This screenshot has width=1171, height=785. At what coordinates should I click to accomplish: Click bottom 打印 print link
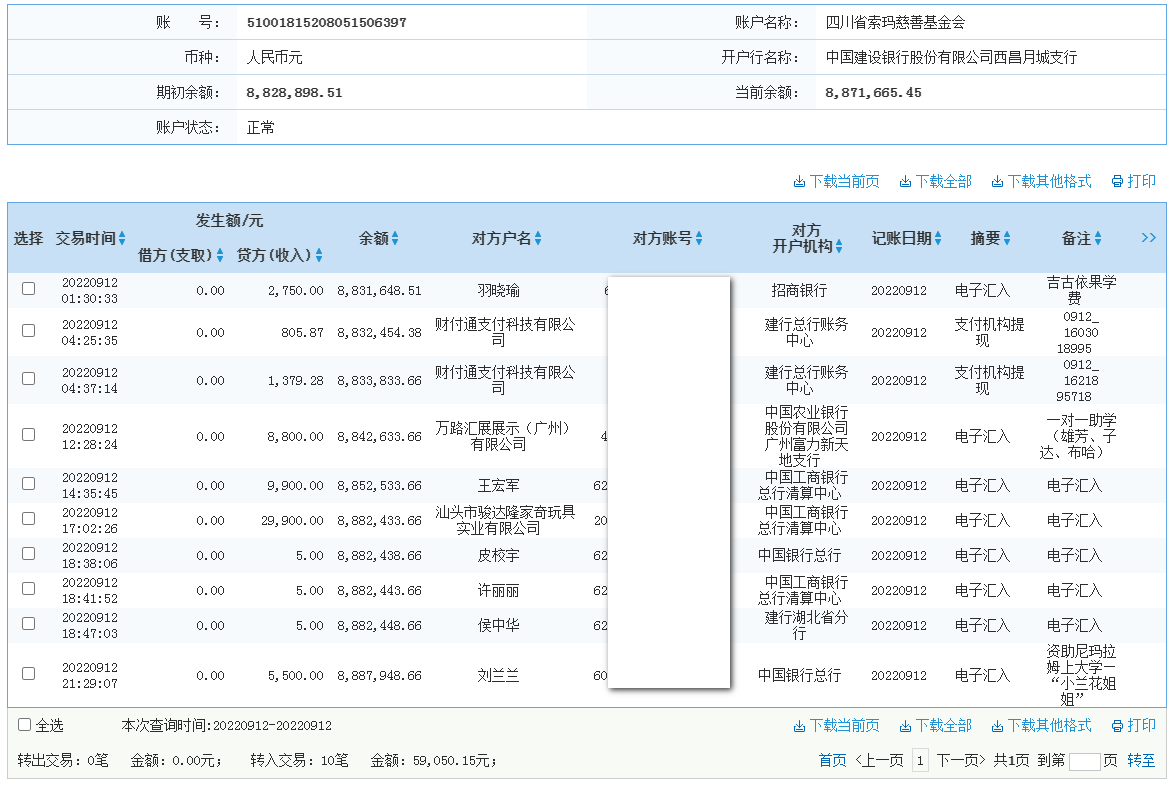pos(1134,725)
